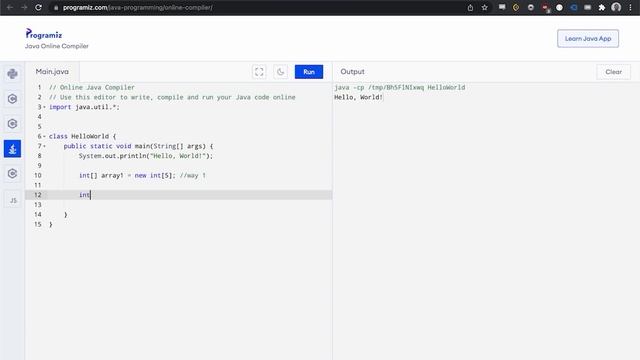Viewport: 640px width, 360px height.
Task: Collapse the class HelloWorld fold on line 6
Action: click(44, 136)
